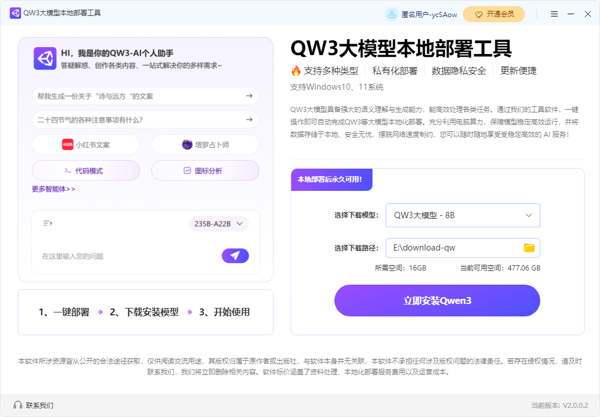Click the 开通会员 membership button
600x417 pixels.
coord(494,15)
